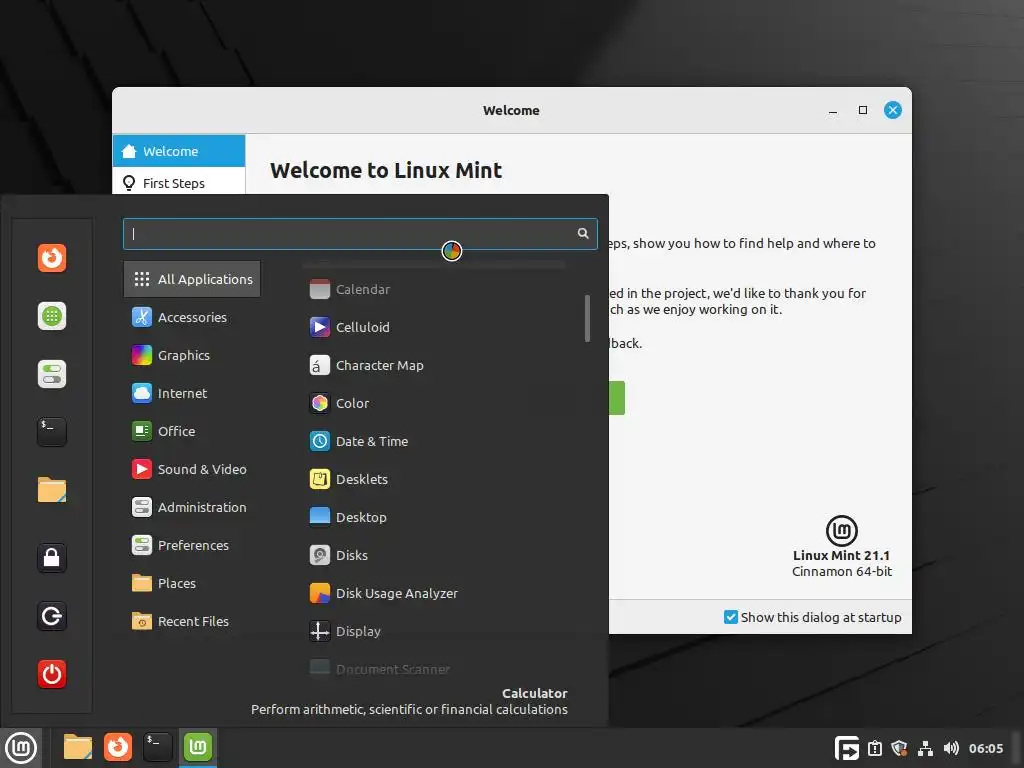Select the Graphics category
Image resolution: width=1024 pixels, height=768 pixels.
click(x=192, y=355)
